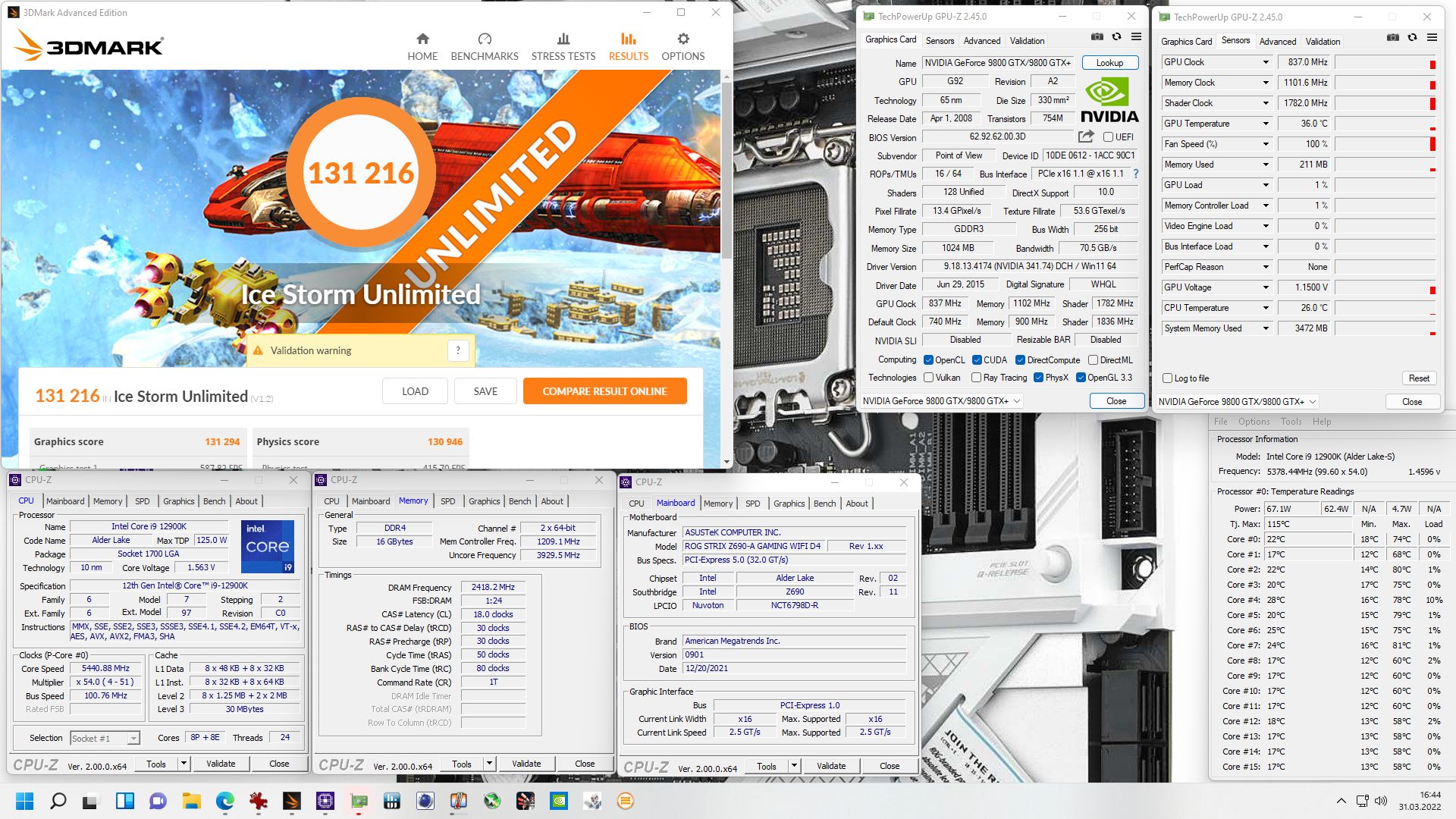Screen dimensions: 1456x819
Task: Select RESULTS tab in 3DMark
Action: [x=629, y=47]
